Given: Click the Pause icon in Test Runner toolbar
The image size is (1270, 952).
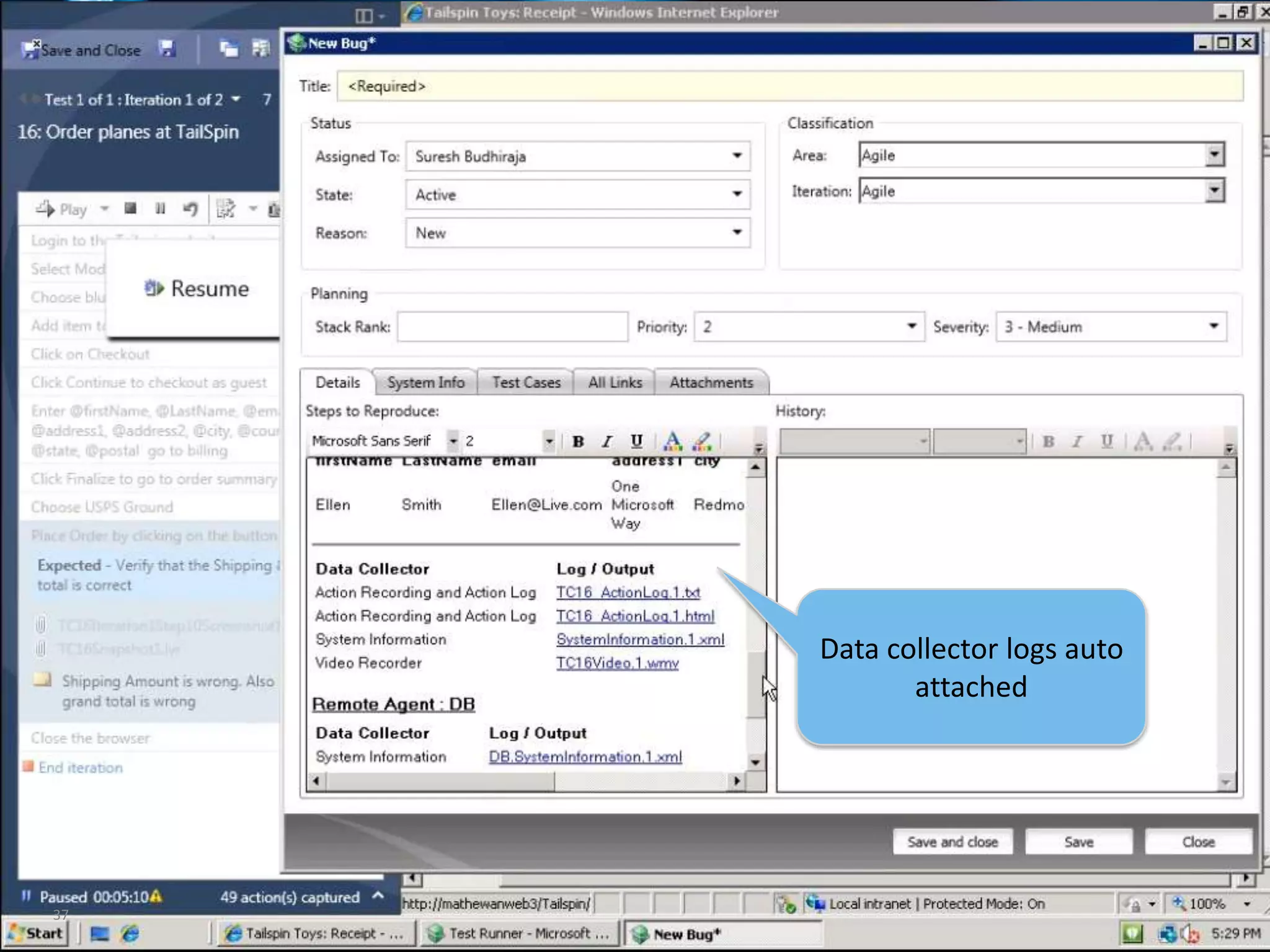Looking at the screenshot, I should (160, 209).
